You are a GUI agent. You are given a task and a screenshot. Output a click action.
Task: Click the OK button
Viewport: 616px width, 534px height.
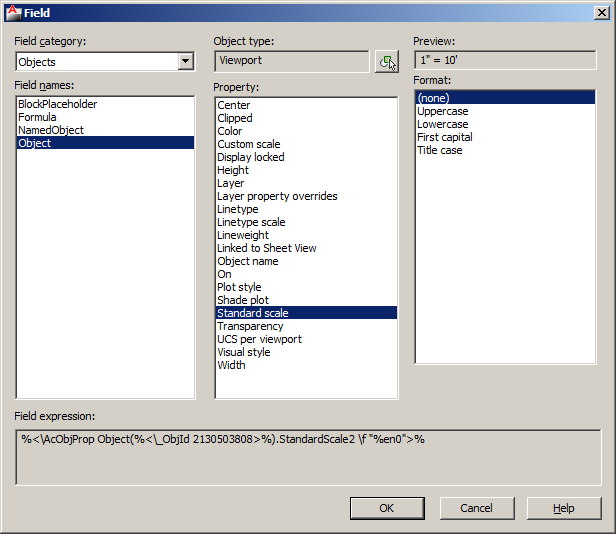pos(387,508)
